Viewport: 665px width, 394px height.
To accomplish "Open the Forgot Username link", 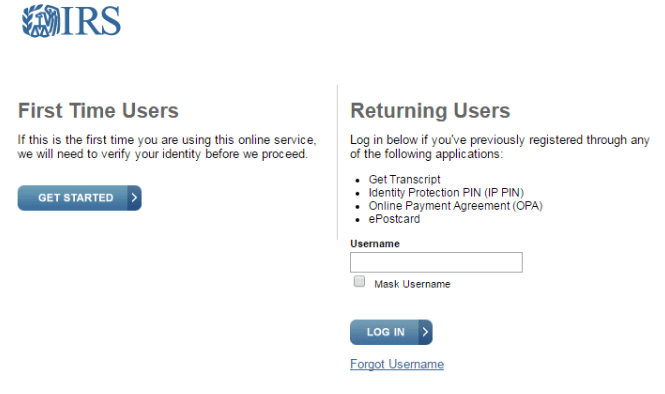I will click(397, 364).
